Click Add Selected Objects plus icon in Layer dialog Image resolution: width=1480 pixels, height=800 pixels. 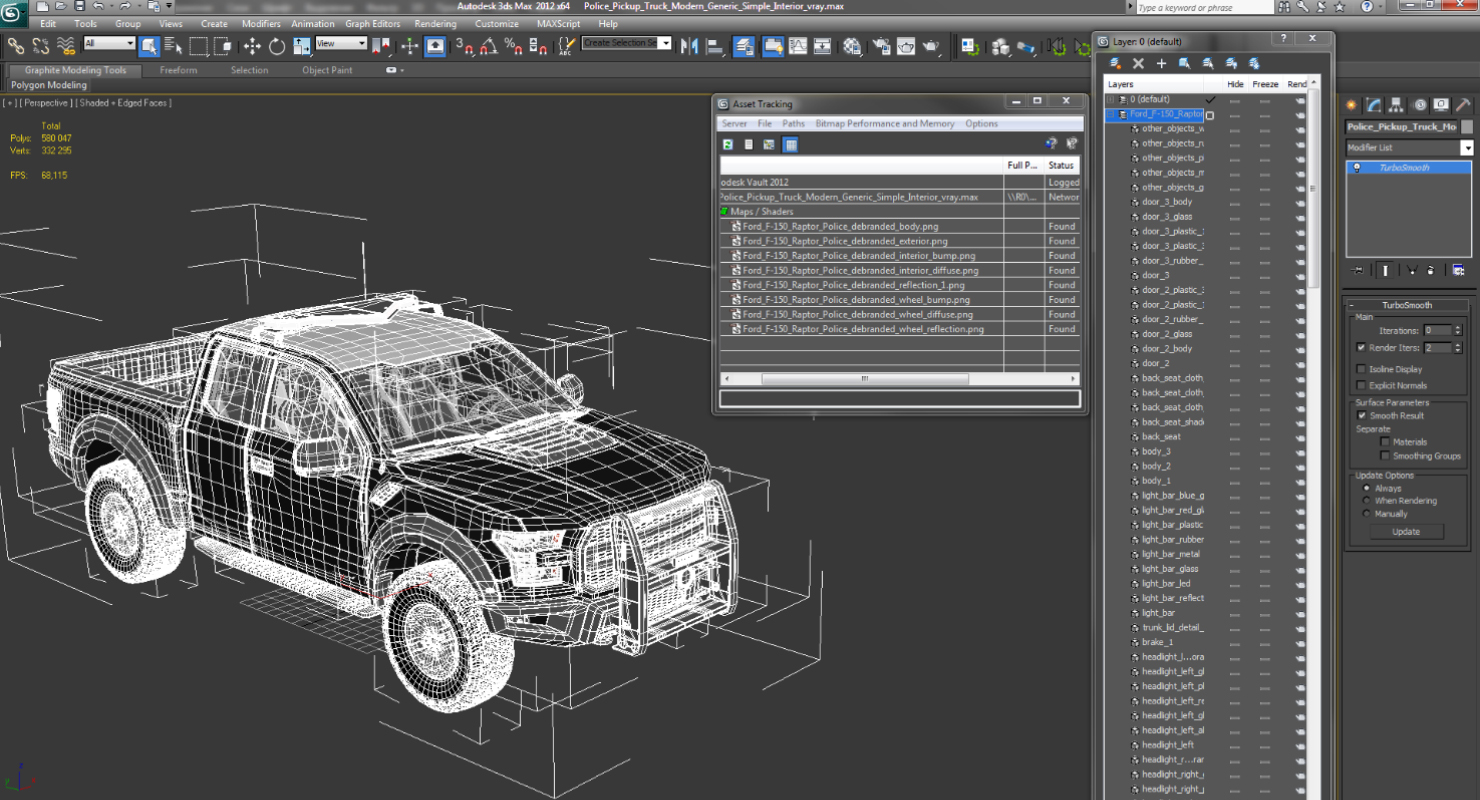tap(1161, 63)
